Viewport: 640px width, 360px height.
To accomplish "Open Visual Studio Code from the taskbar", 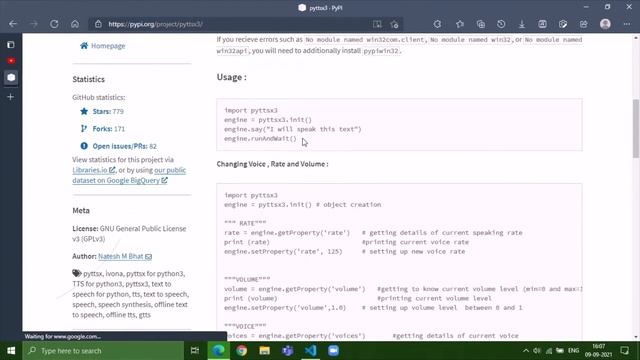I will [310, 351].
